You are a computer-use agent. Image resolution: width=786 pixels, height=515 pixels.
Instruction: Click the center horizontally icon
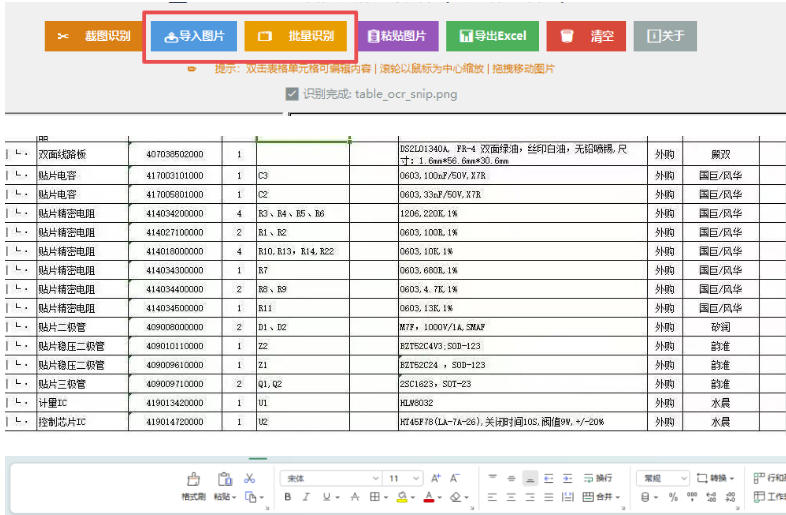click(x=511, y=497)
